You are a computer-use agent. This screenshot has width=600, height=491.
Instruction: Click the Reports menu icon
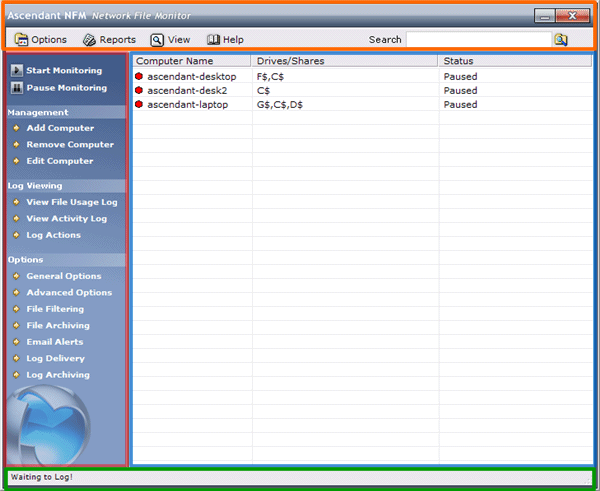pyautogui.click(x=90, y=39)
